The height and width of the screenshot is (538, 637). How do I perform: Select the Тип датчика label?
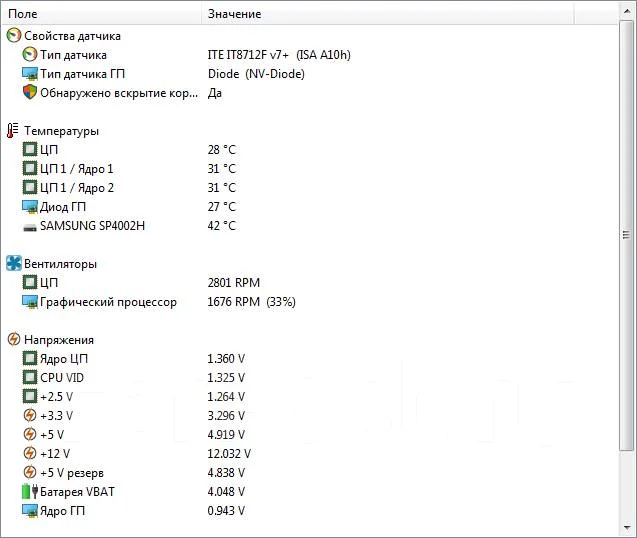coord(73,55)
